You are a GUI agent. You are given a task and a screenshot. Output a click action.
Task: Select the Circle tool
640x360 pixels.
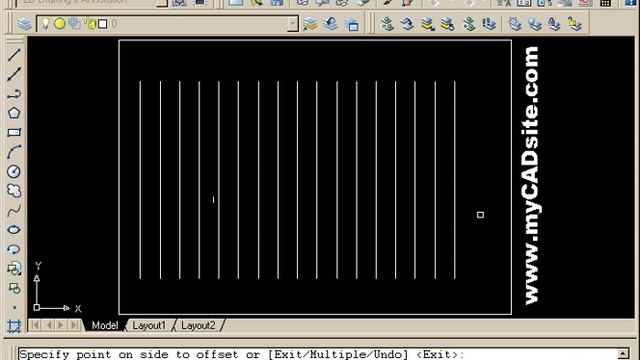pos(14,171)
